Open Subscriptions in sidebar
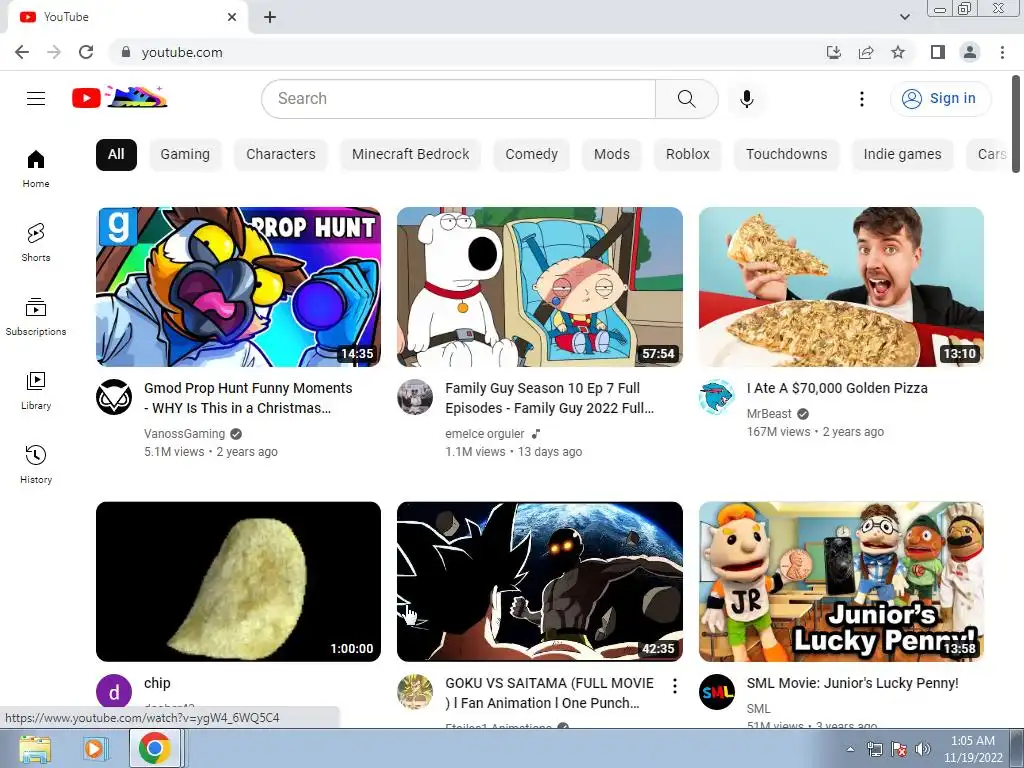Image resolution: width=1024 pixels, height=768 pixels. pos(36,316)
